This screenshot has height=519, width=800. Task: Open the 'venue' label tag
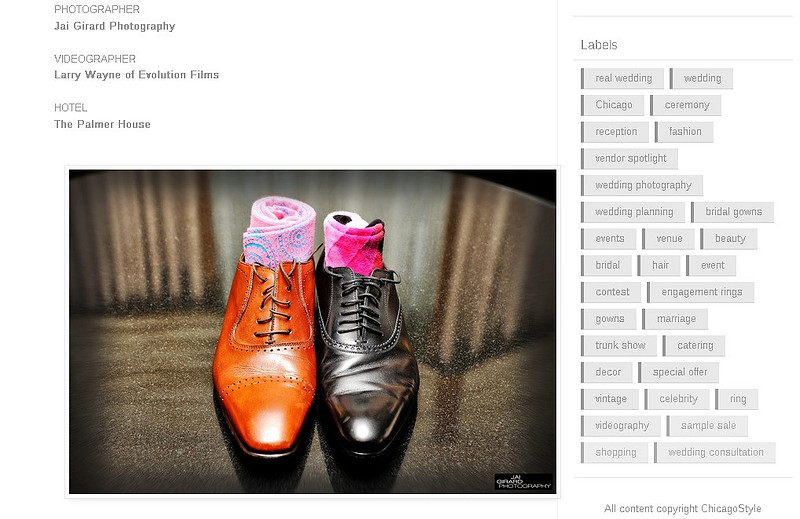point(668,239)
